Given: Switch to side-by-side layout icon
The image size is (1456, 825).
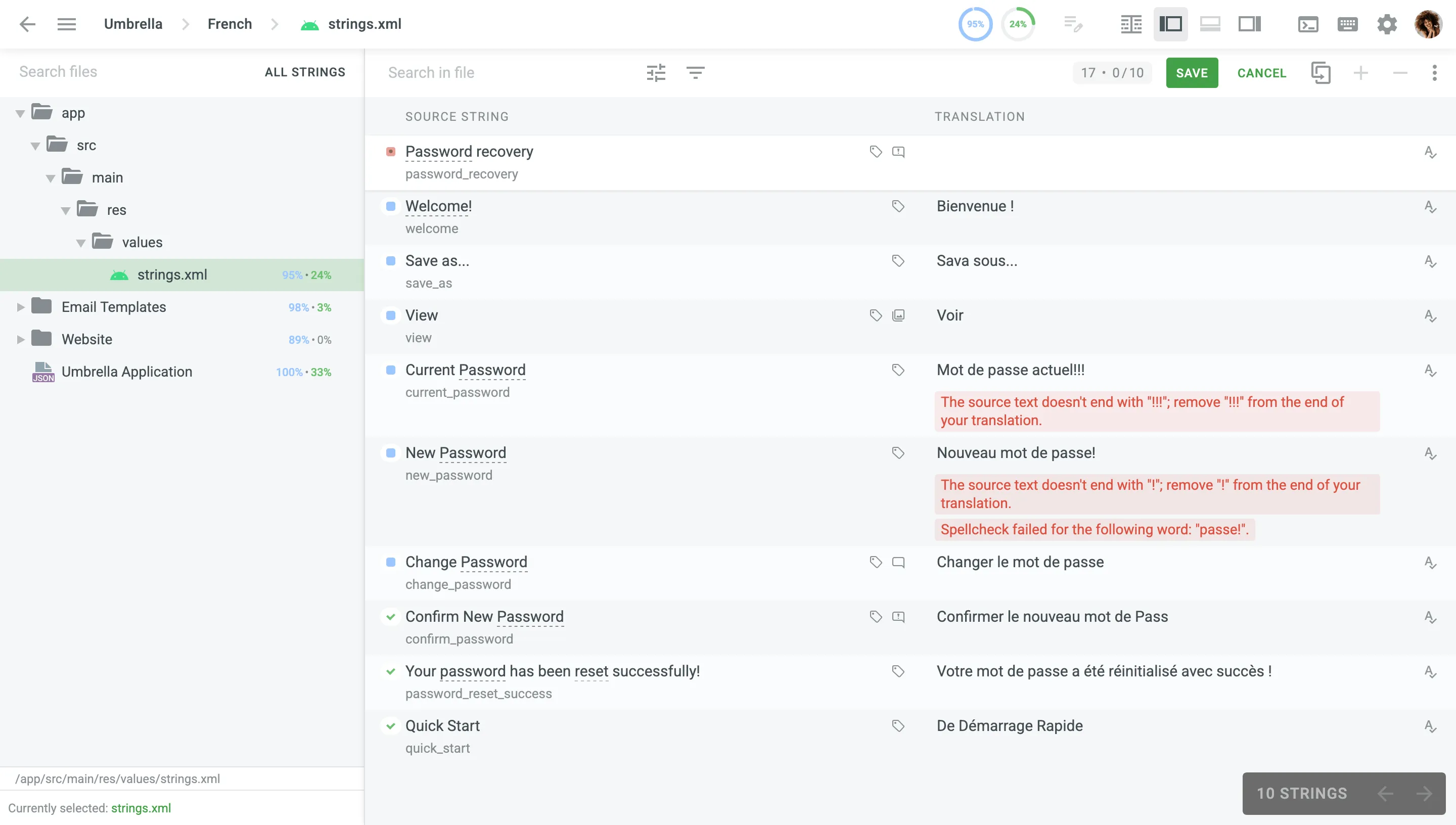Looking at the screenshot, I should tap(1131, 24).
